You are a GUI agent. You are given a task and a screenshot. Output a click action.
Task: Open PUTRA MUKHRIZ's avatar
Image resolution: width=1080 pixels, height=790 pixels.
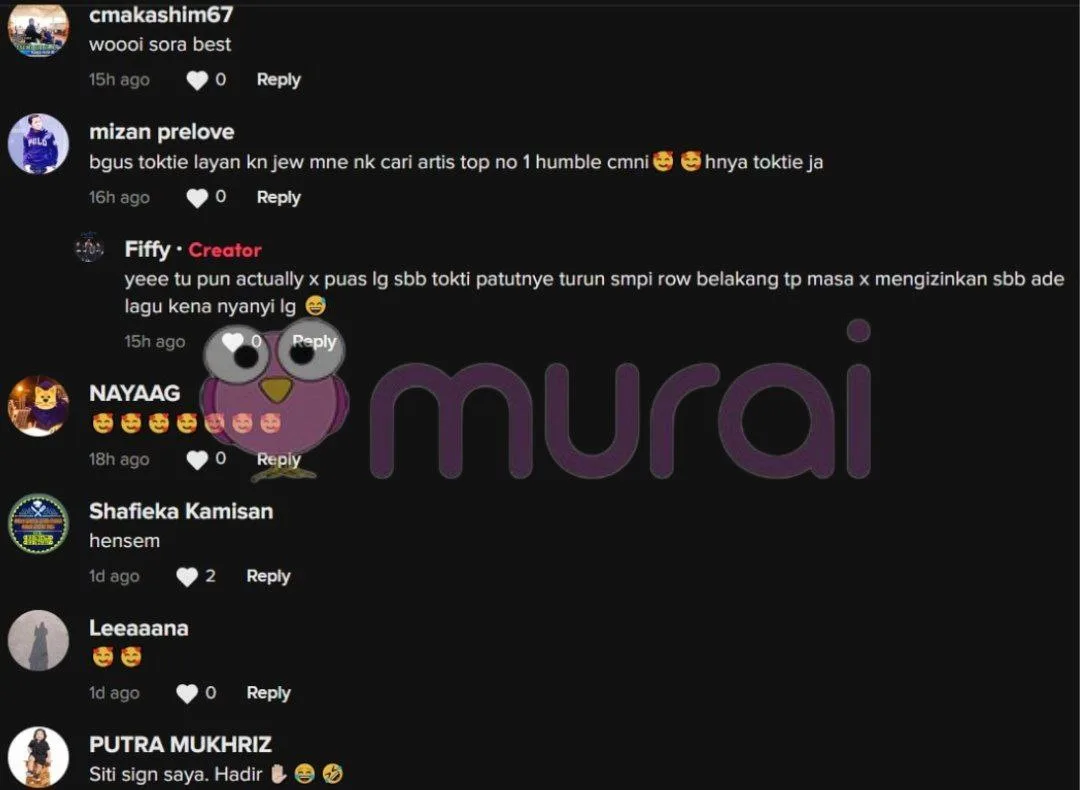[x=38, y=756]
